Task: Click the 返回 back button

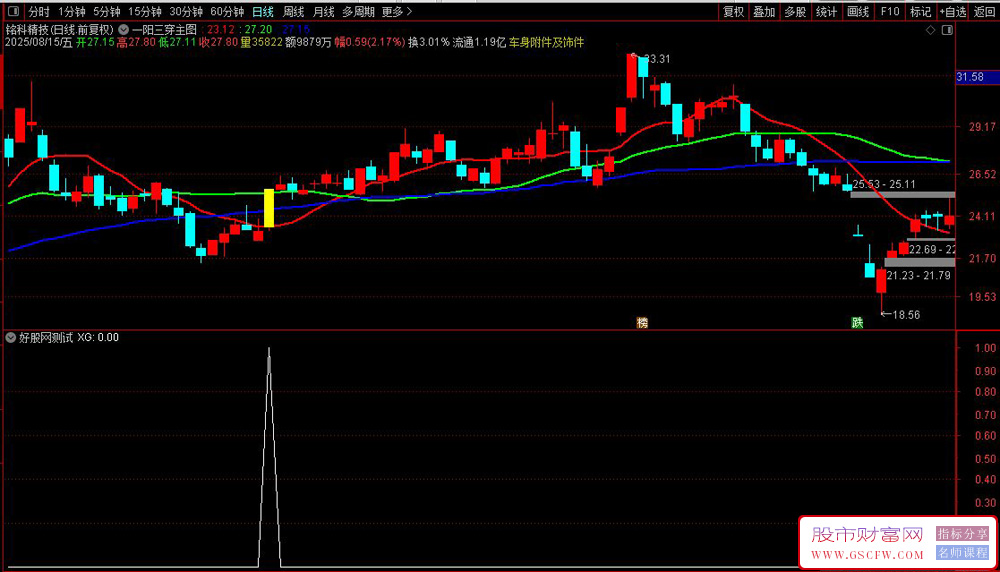Action: coord(985,11)
